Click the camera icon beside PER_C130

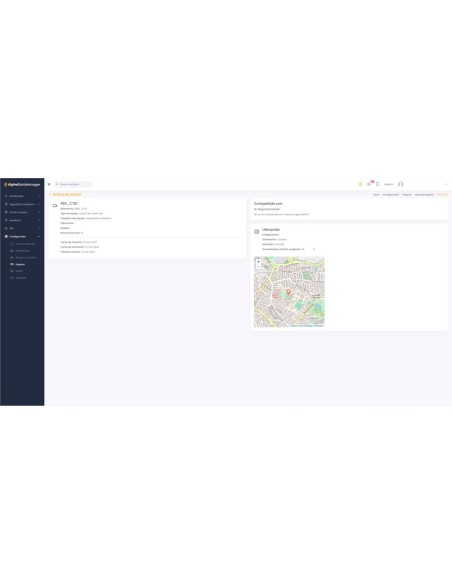(55, 206)
